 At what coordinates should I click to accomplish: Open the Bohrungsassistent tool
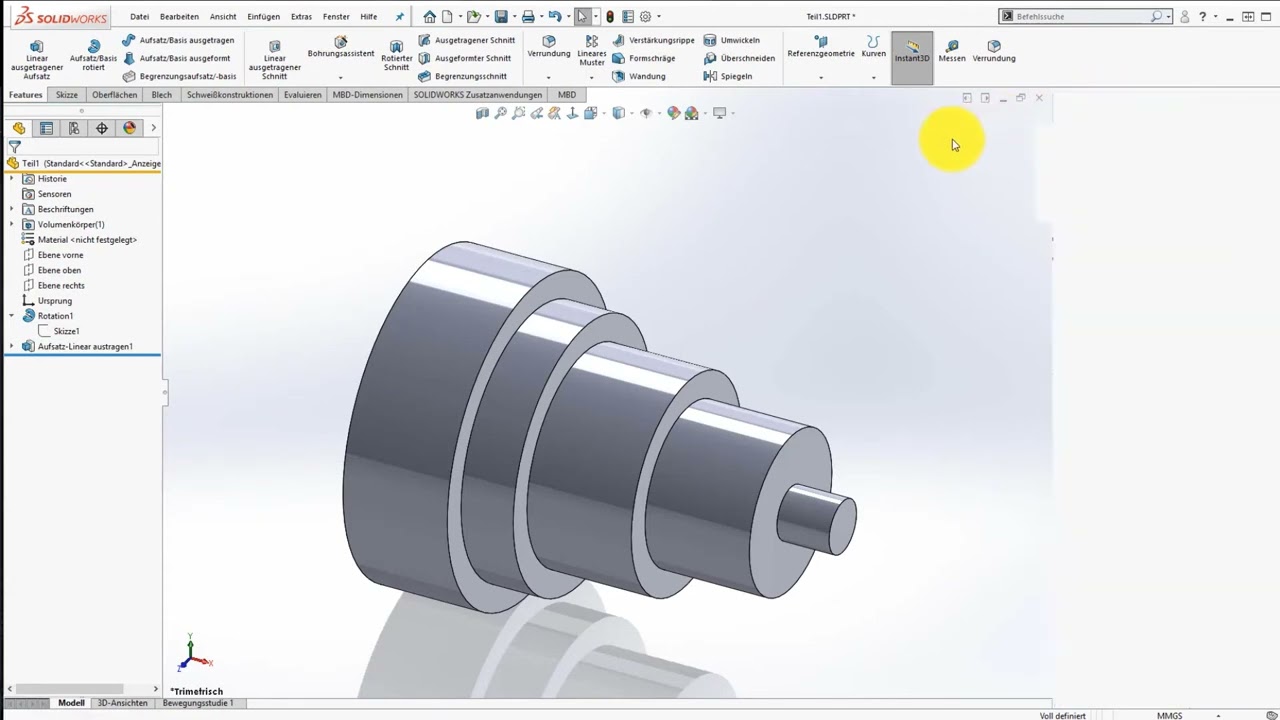[341, 47]
